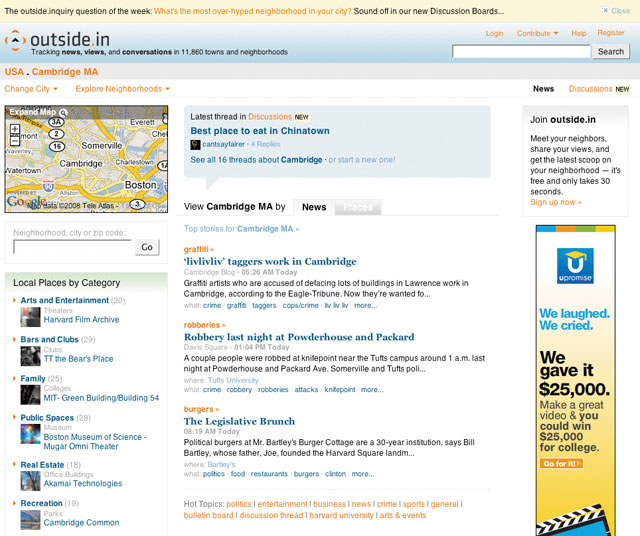Screen dimensions: 640x536
Task: Close the question of the week banner
Action: click(617, 11)
